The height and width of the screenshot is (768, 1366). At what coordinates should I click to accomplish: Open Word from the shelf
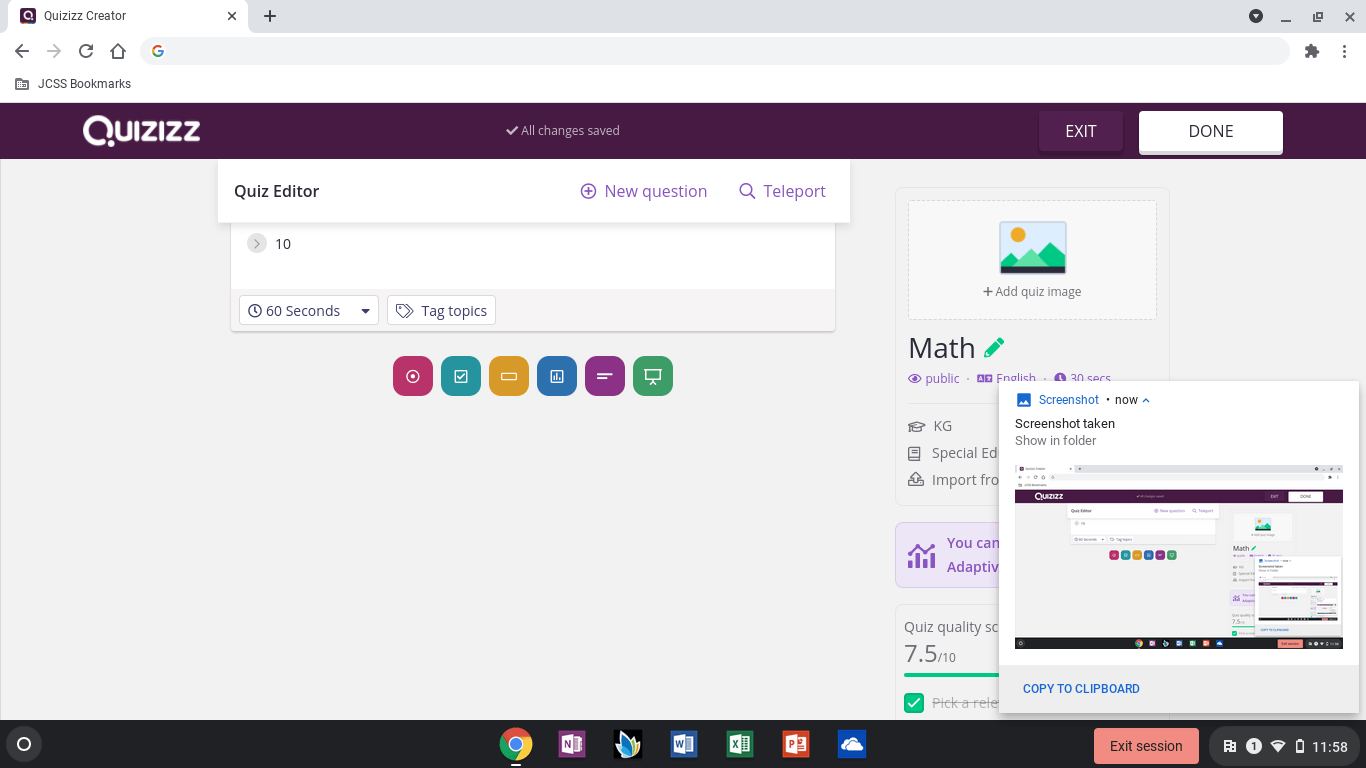684,744
